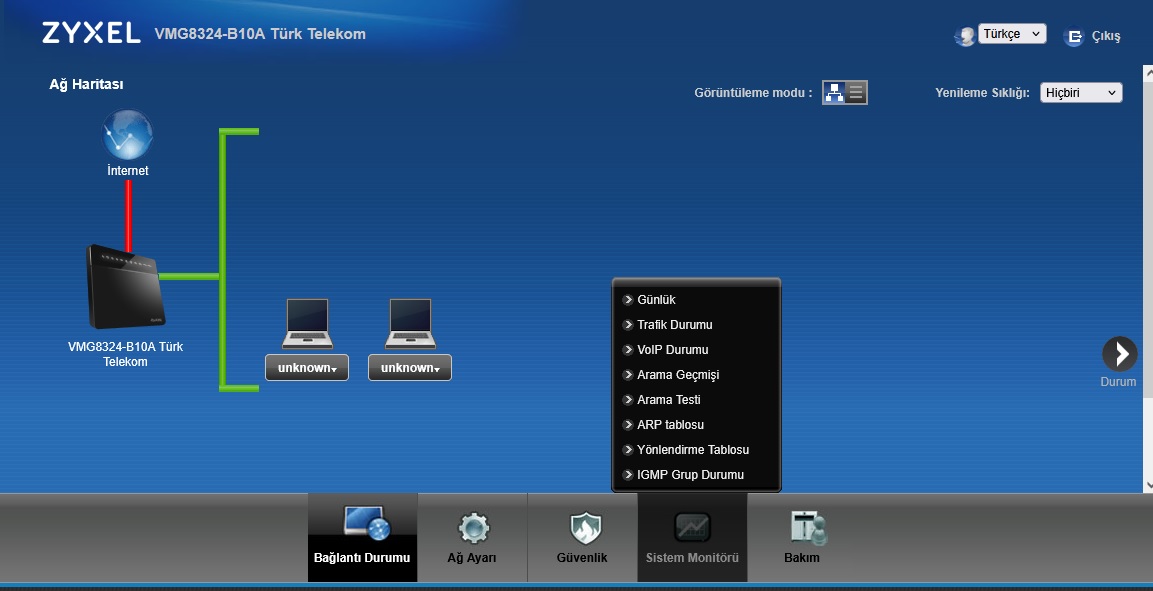Open Arama Testi menu entry

click(668, 400)
